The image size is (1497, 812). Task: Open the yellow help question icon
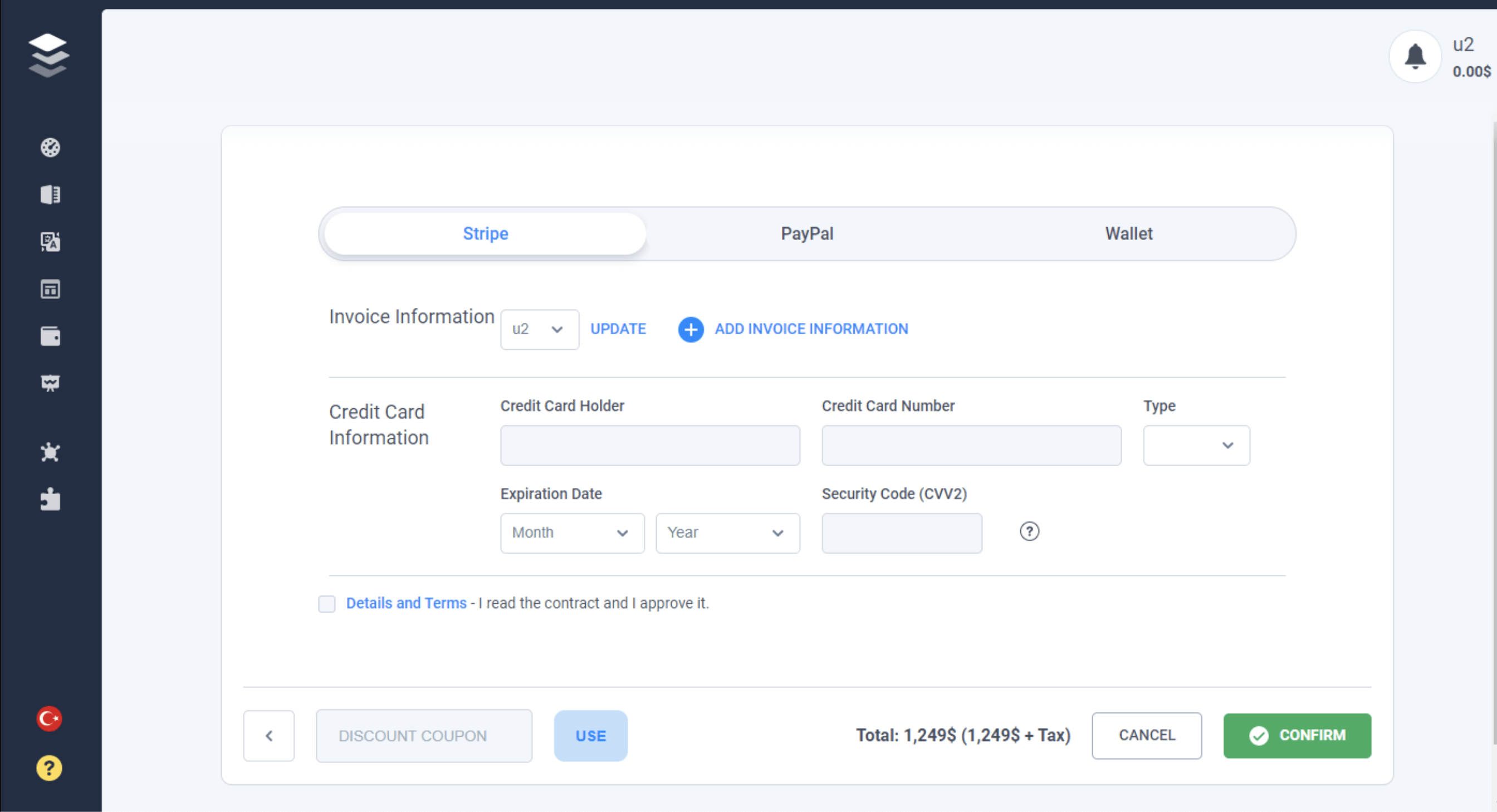pyautogui.click(x=49, y=768)
